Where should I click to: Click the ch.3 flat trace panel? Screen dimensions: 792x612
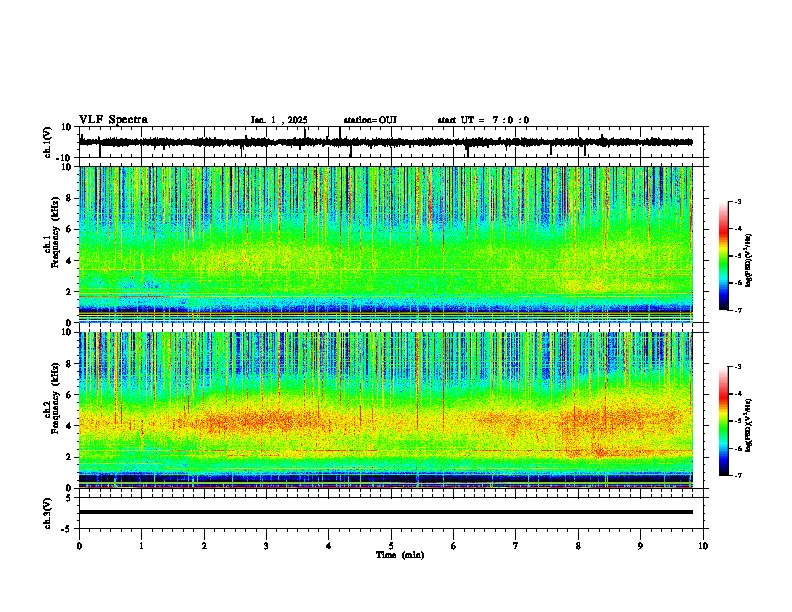(393, 513)
